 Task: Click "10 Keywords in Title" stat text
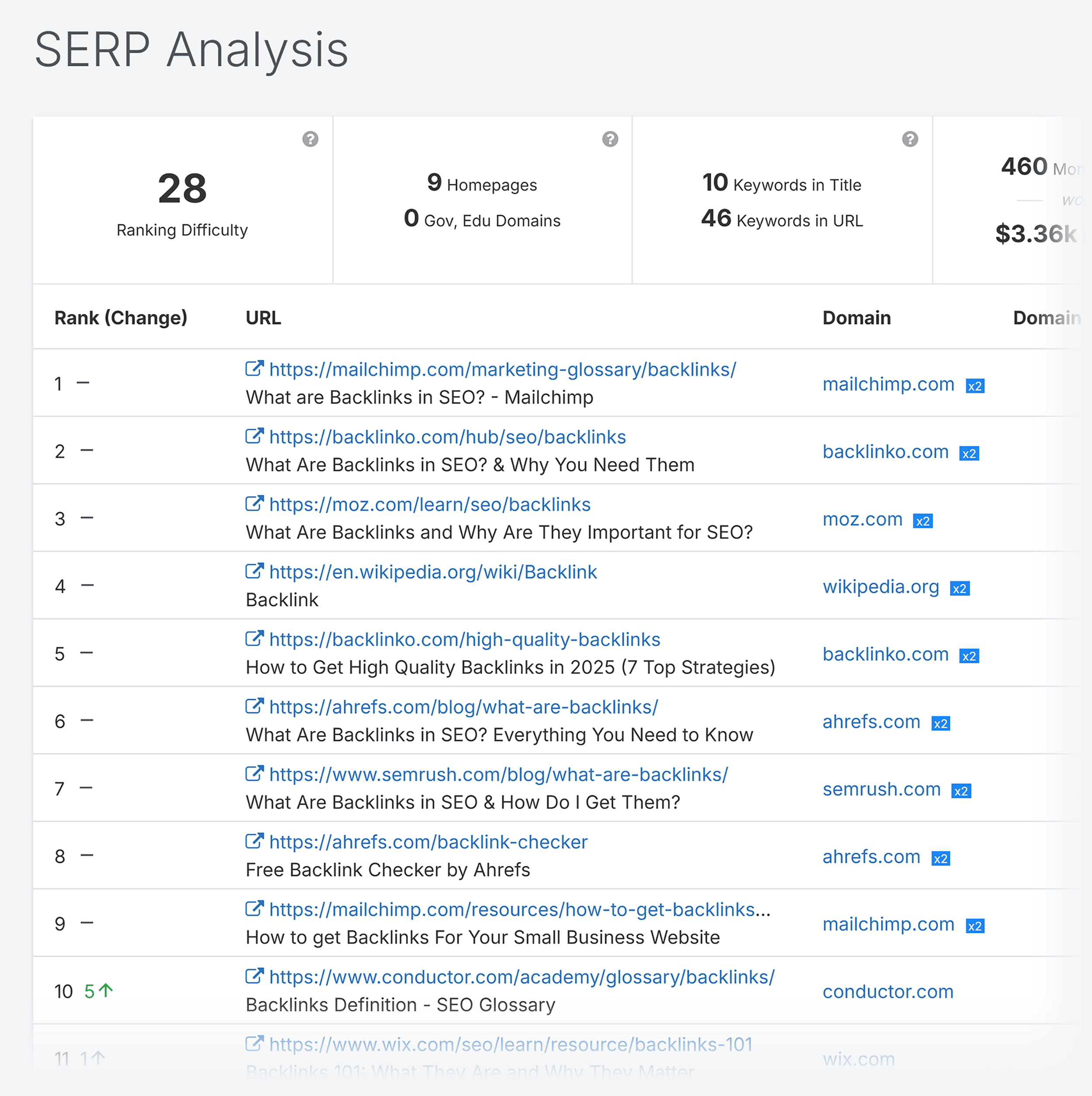(781, 183)
